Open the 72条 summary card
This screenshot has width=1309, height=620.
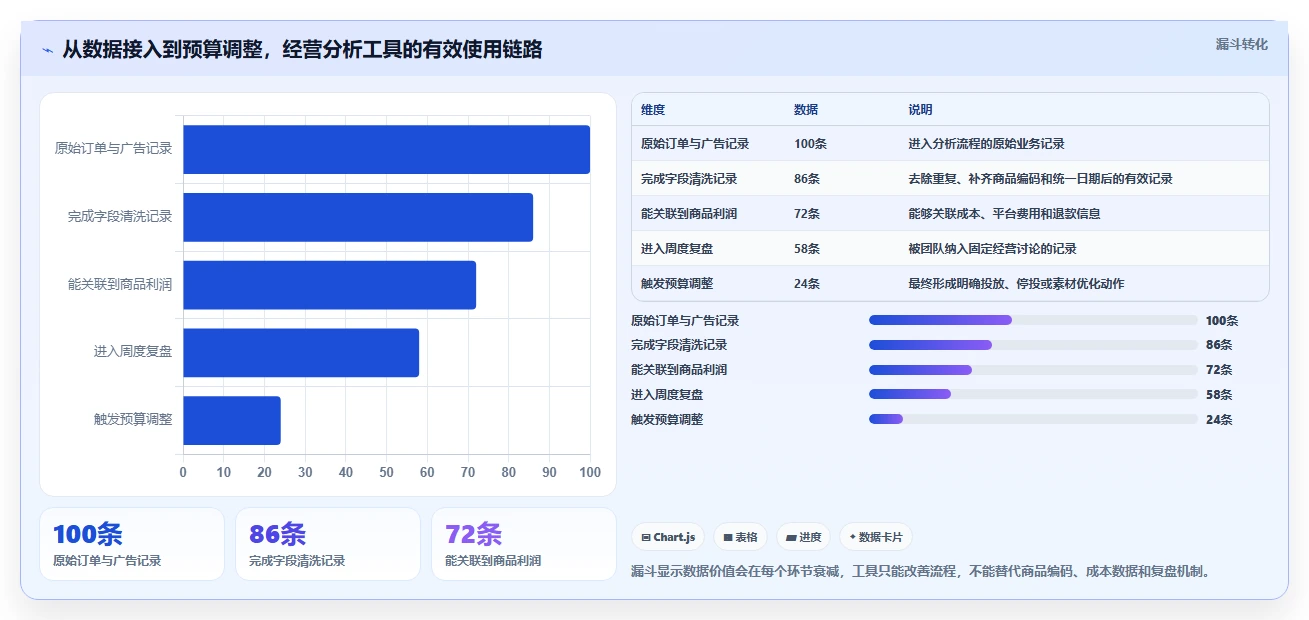click(x=524, y=544)
